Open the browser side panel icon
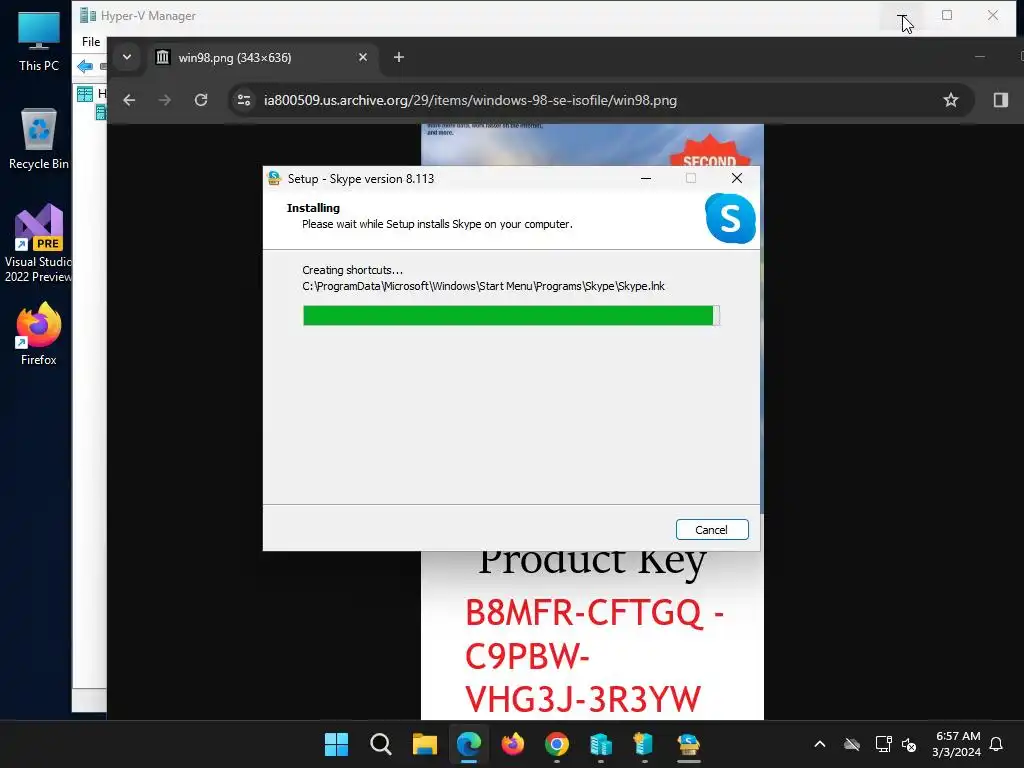The height and width of the screenshot is (768, 1024). click(1000, 100)
